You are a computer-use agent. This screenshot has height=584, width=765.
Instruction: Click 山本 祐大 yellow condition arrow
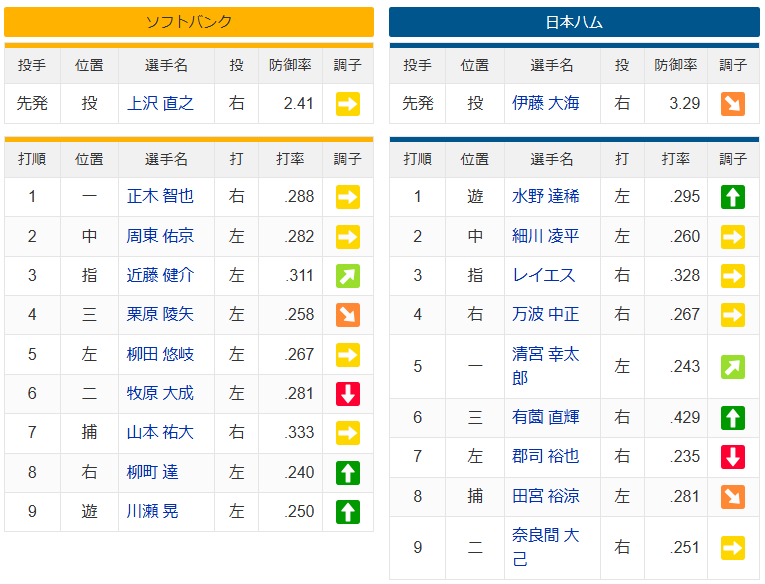pyautogui.click(x=348, y=433)
